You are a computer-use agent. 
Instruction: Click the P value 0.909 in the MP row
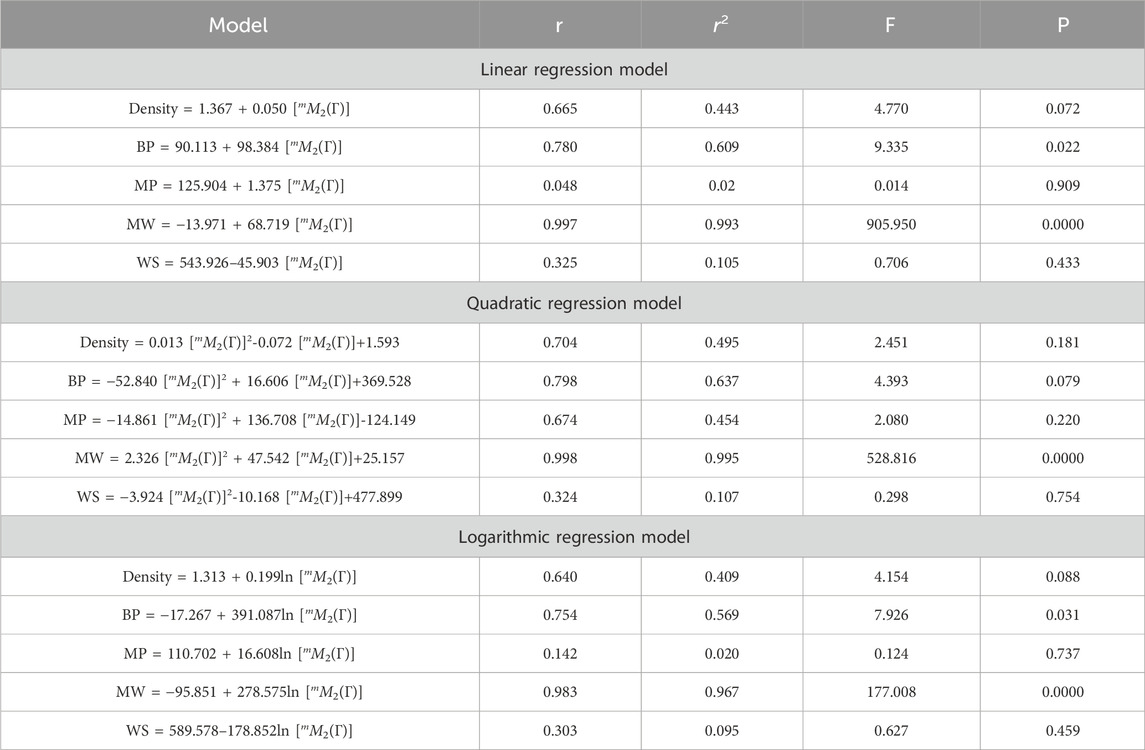tap(1062, 185)
